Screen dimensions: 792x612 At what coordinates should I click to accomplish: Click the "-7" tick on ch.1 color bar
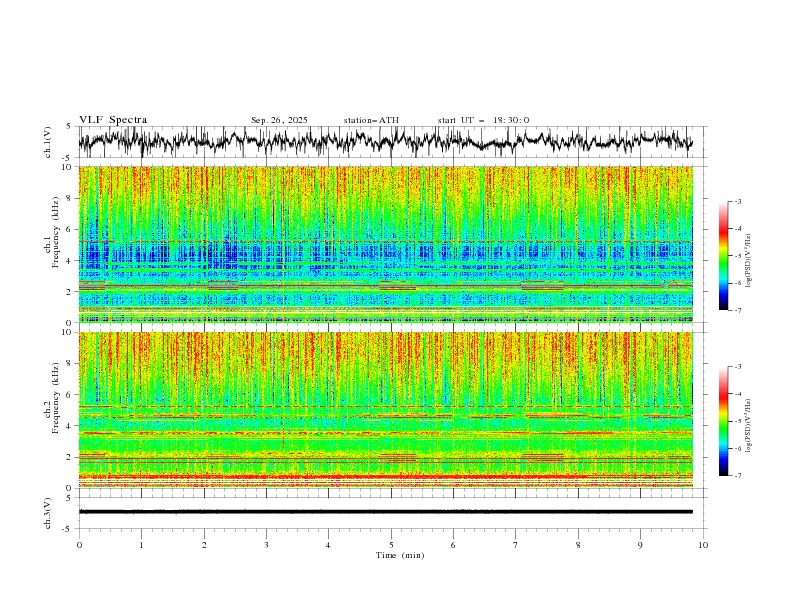coord(738,310)
